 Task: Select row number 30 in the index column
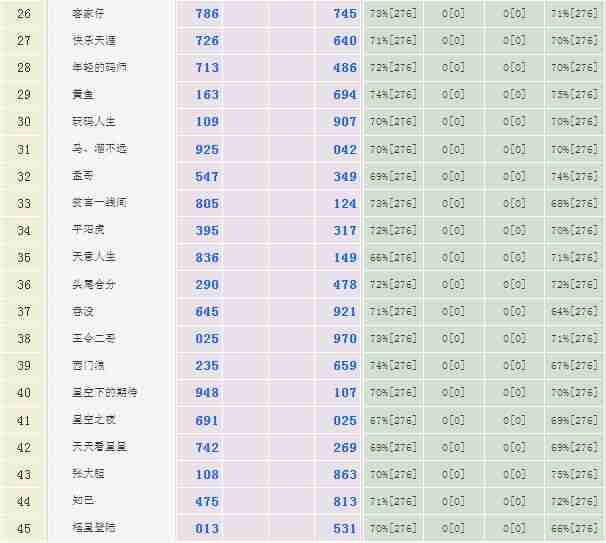click(24, 122)
